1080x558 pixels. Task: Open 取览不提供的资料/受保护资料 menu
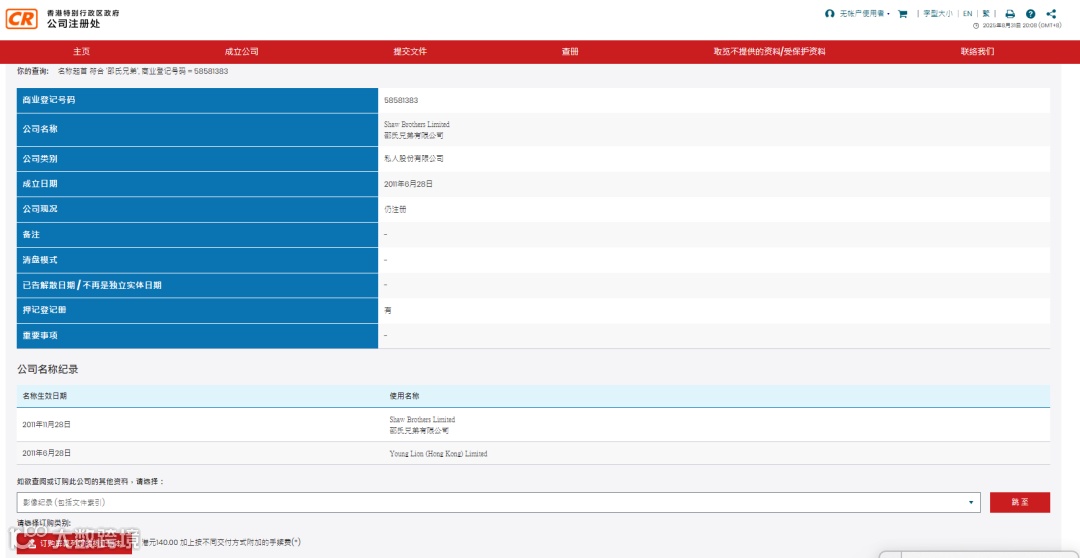pyautogui.click(x=769, y=52)
